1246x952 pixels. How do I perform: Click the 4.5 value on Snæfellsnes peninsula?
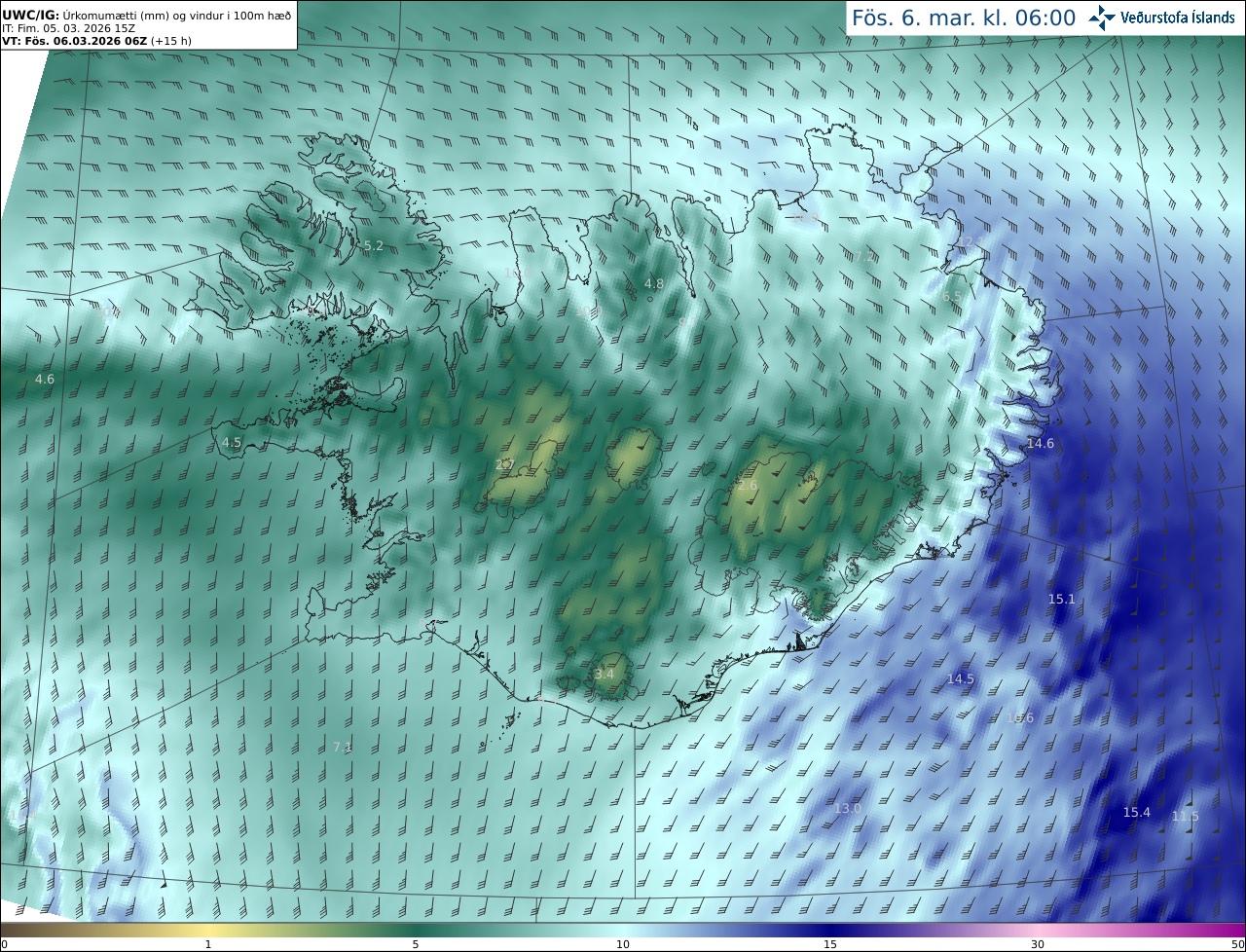coord(232,442)
